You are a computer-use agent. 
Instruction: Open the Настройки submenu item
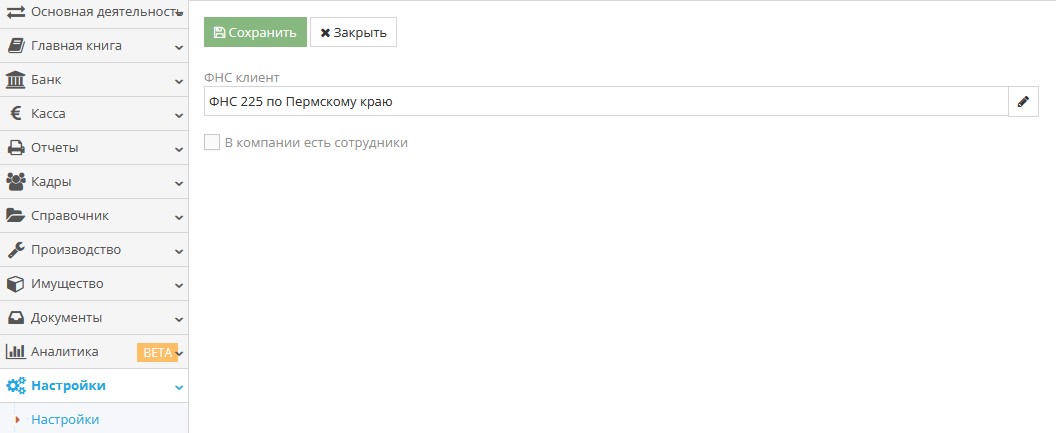click(65, 420)
